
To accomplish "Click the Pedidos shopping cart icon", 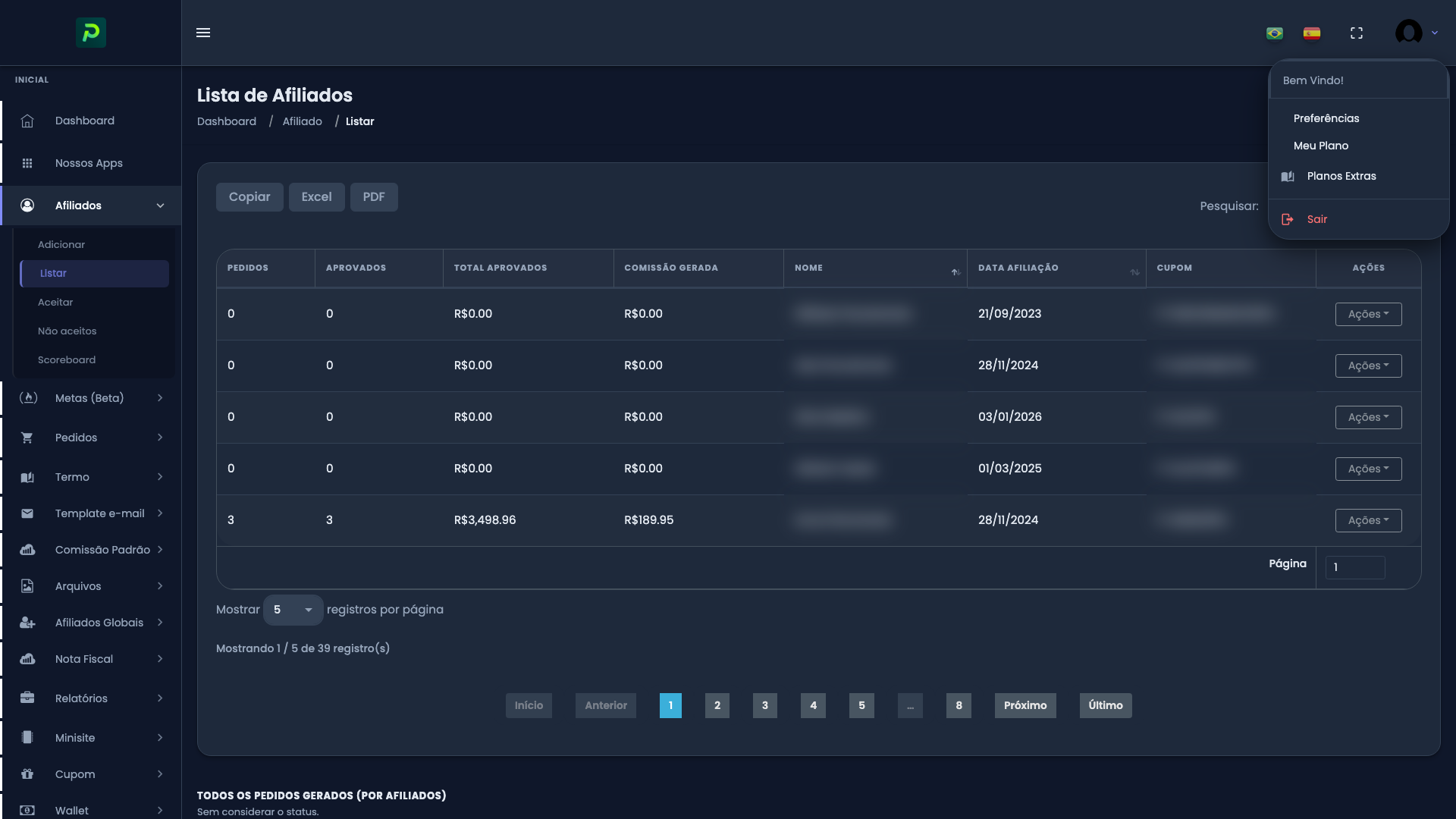I will [27, 438].
